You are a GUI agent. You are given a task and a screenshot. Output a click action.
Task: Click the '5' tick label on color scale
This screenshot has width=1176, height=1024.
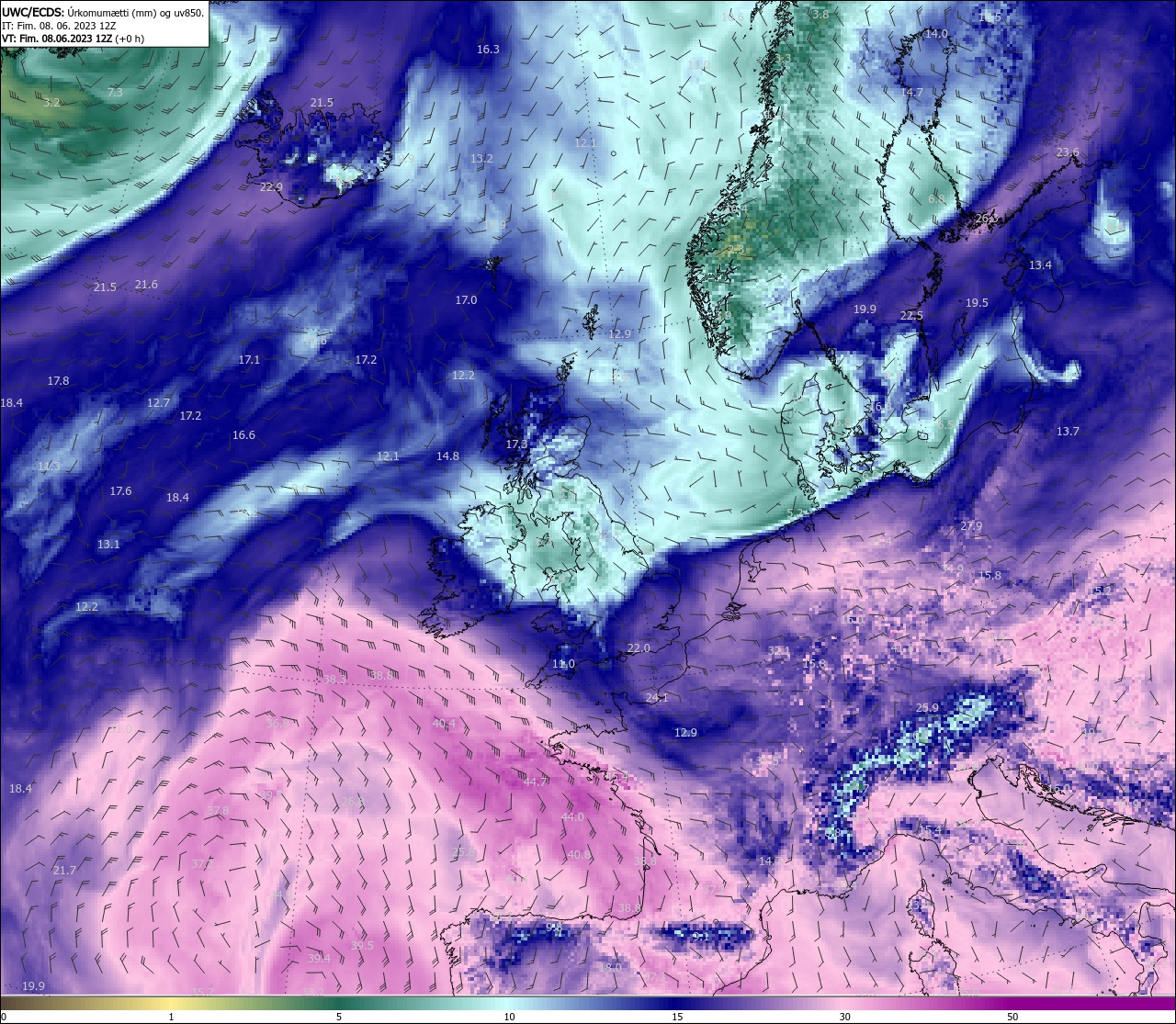tap(339, 1017)
